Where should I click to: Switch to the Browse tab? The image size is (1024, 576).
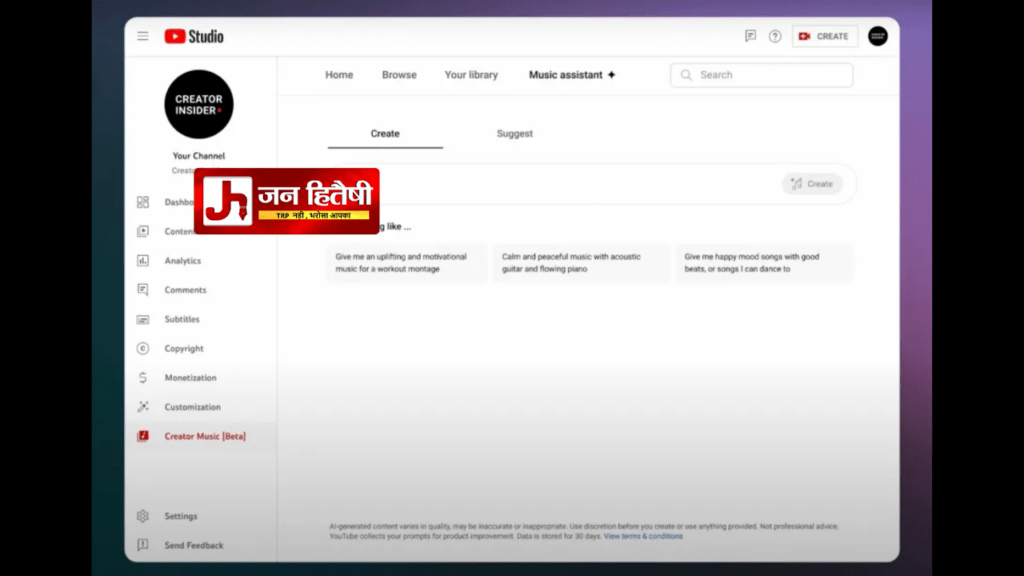(x=399, y=75)
